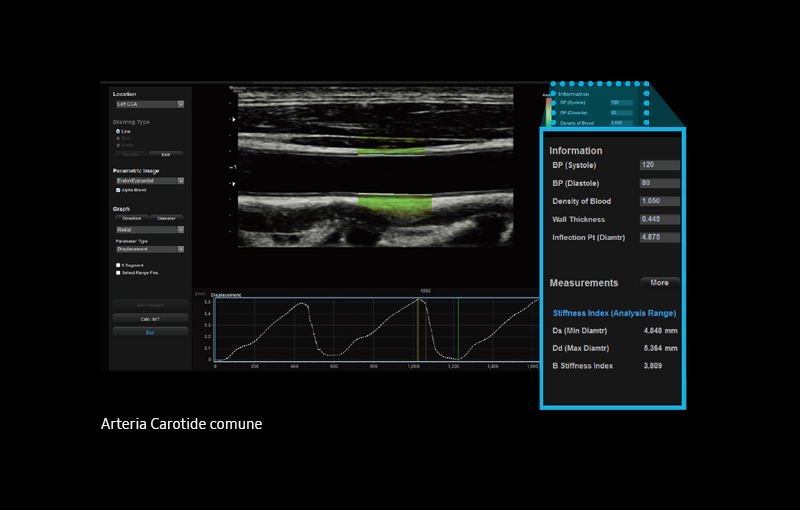The height and width of the screenshot is (510, 800).
Task: Click the B Stiffness Index value 3.809
Action: coord(653,366)
